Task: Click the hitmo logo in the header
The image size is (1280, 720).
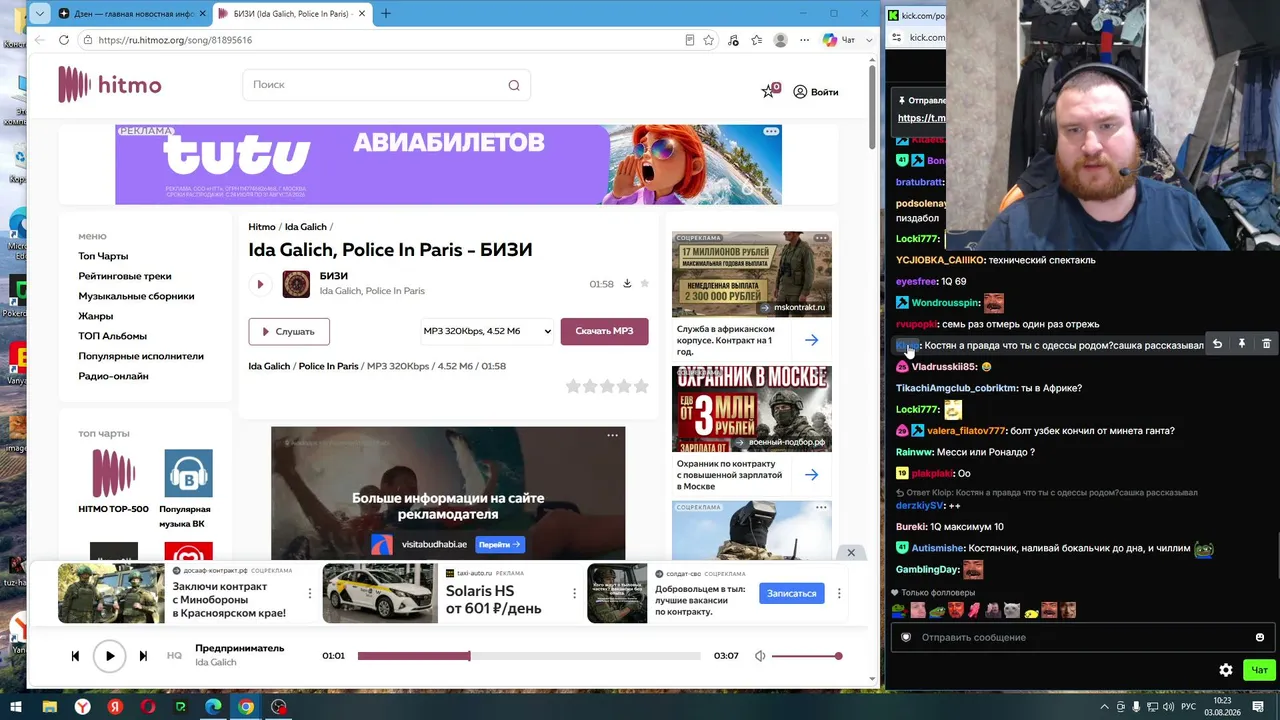Action: 109,85
